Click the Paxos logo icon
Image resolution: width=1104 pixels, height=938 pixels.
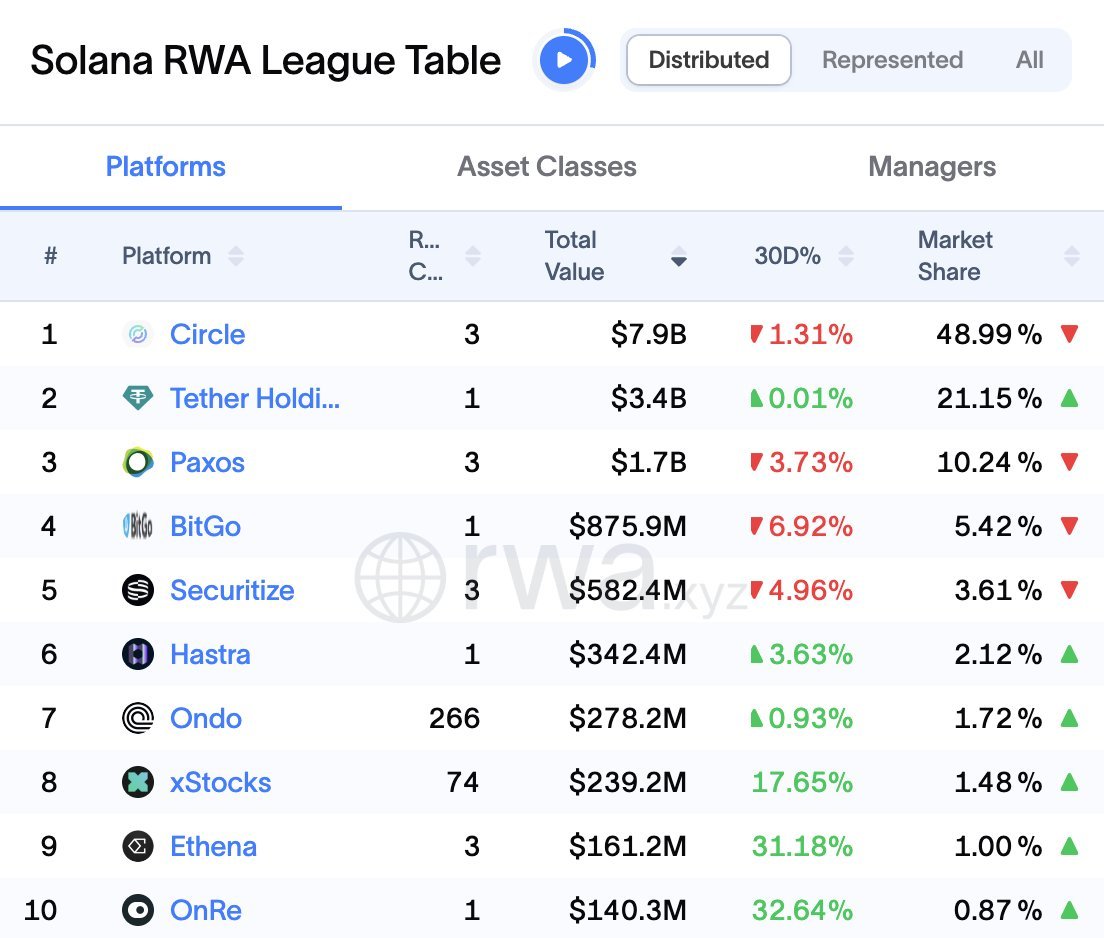coord(138,462)
